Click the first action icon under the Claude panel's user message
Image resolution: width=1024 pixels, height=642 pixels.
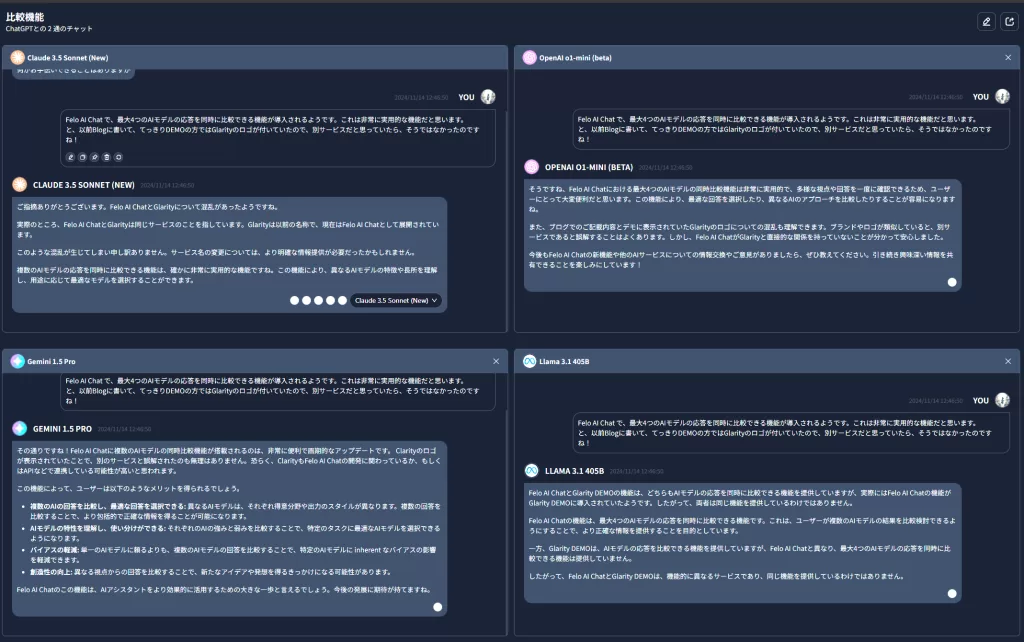pos(70,157)
